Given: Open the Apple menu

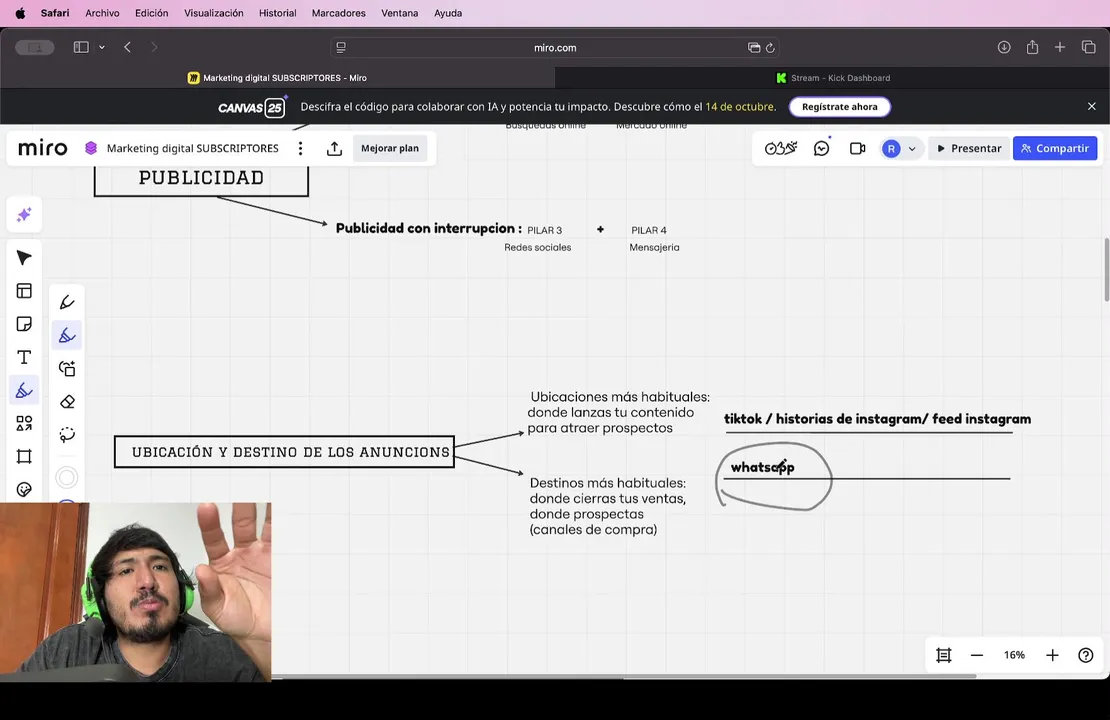Looking at the screenshot, I should (x=21, y=13).
